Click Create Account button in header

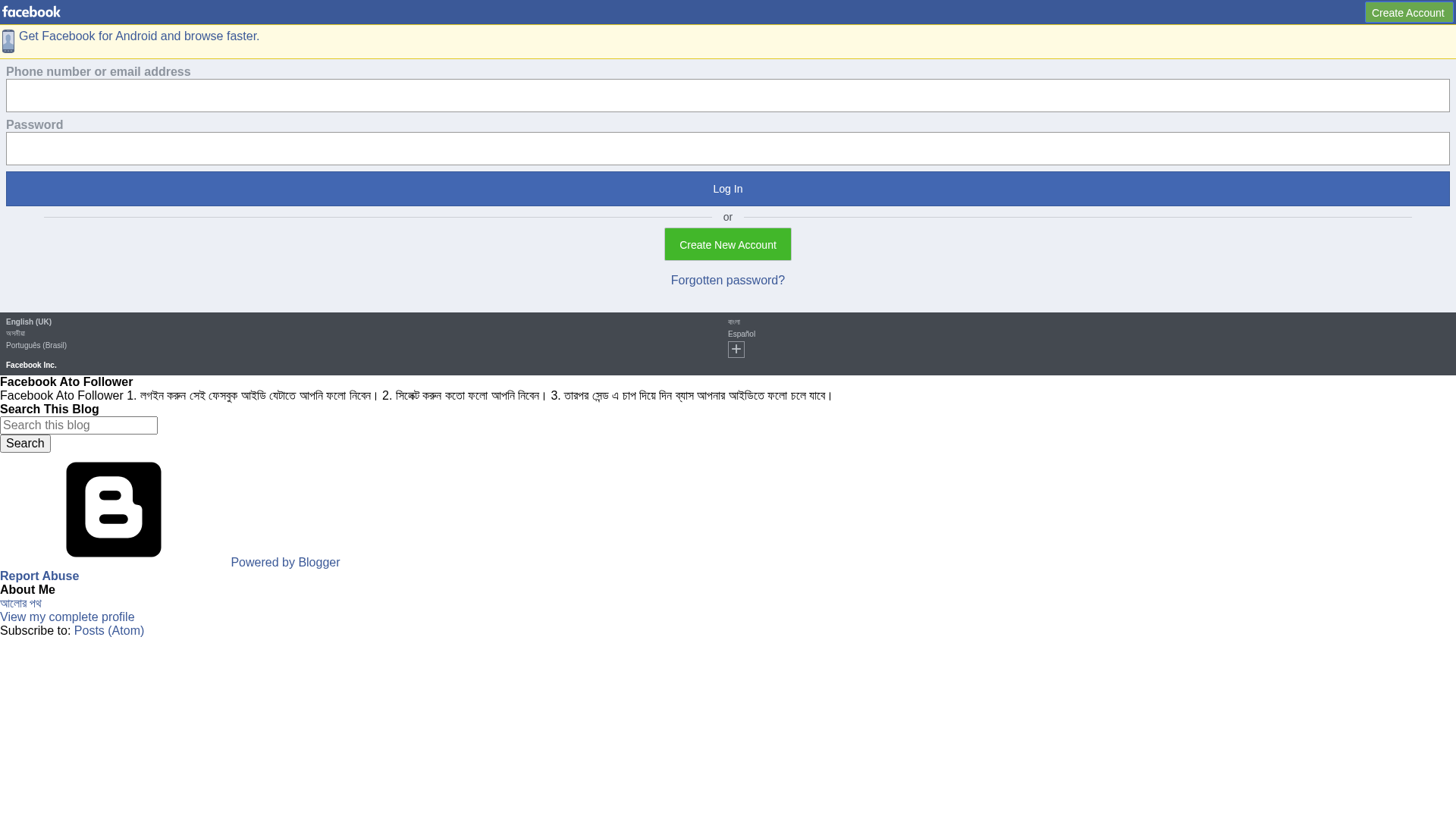[x=1408, y=12]
